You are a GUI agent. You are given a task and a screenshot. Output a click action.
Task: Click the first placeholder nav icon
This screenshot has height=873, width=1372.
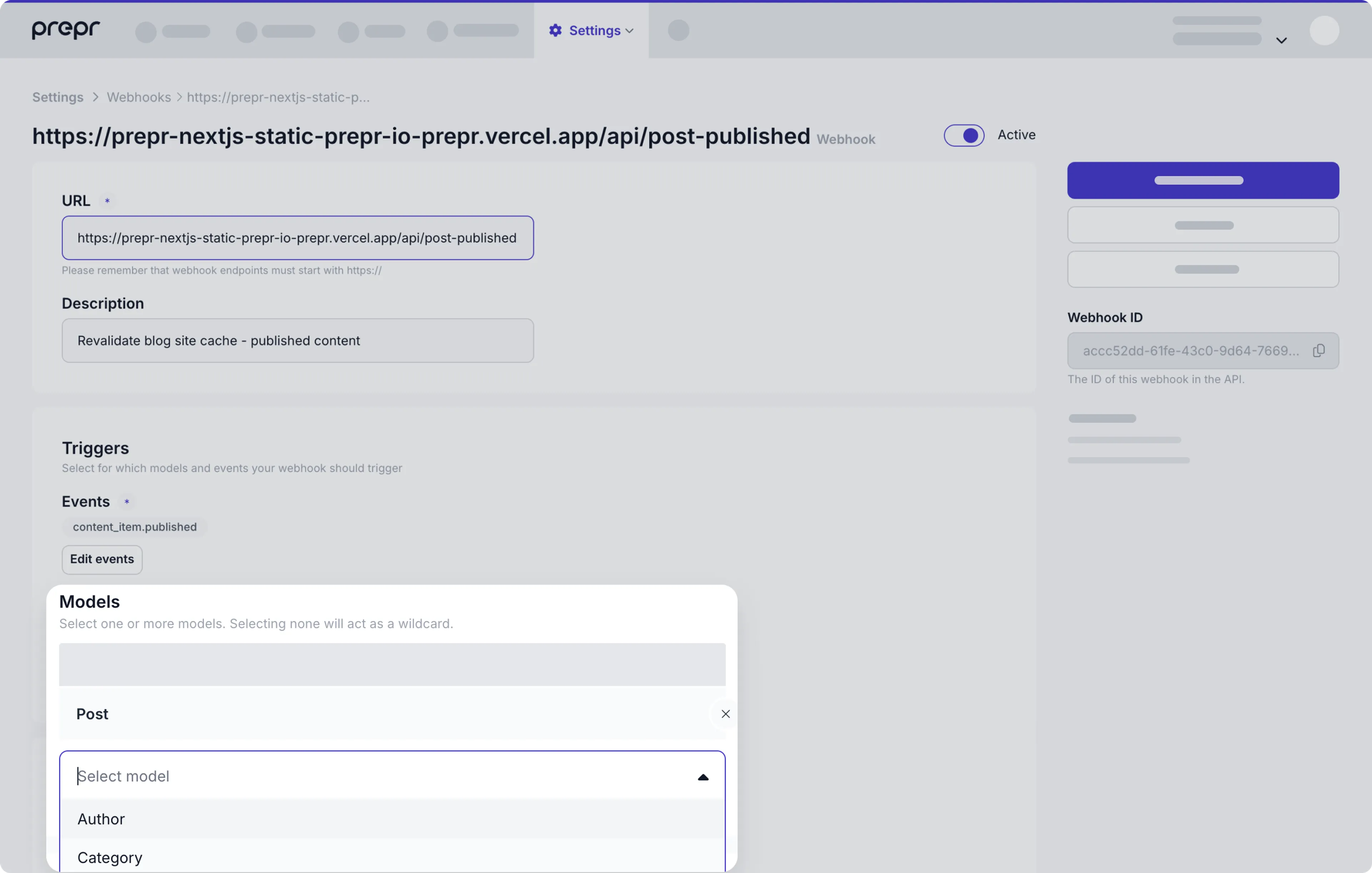pyautogui.click(x=145, y=31)
